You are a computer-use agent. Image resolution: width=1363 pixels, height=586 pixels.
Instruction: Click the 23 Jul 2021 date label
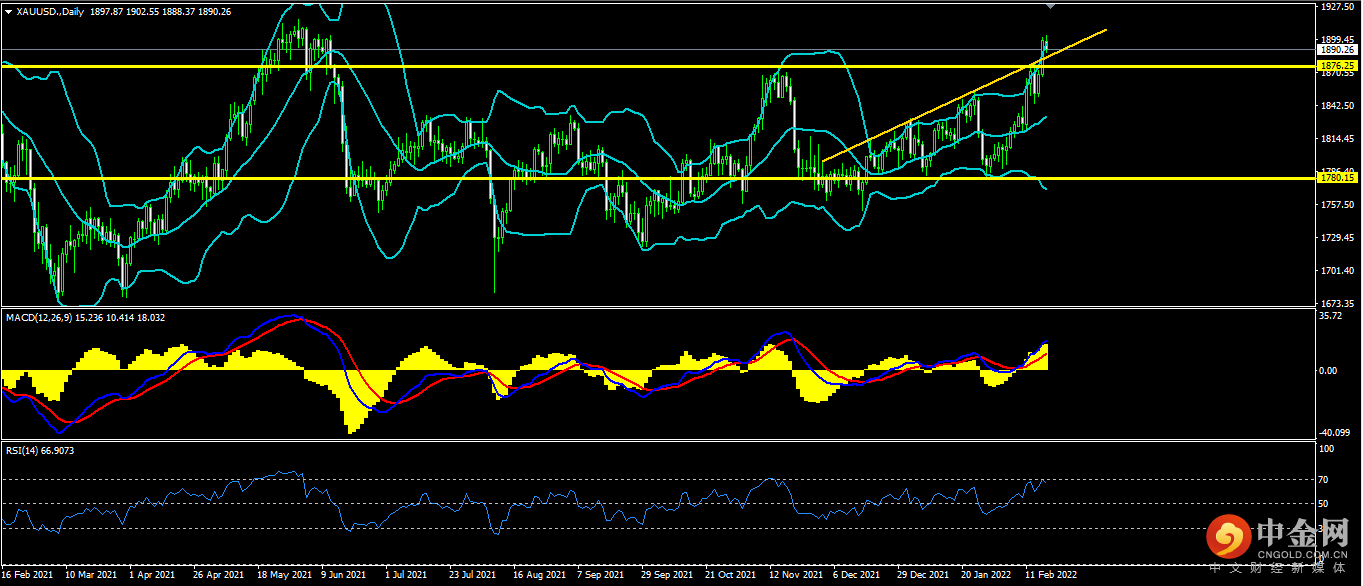(472, 575)
